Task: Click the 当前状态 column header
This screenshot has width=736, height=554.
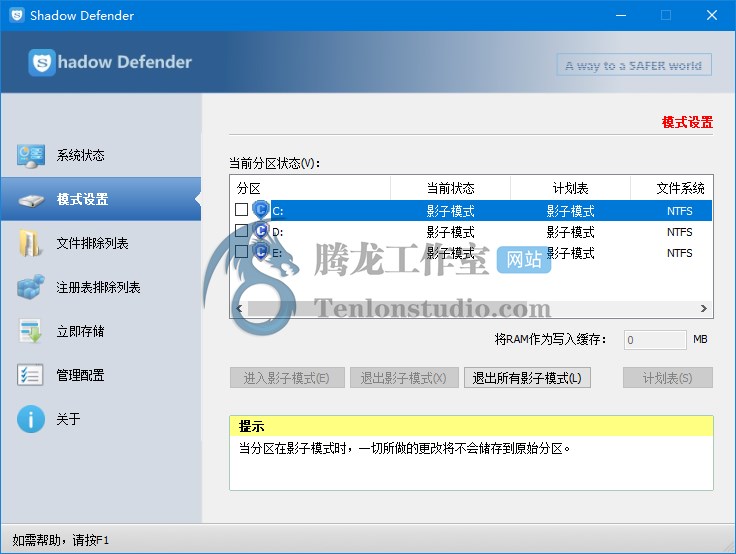Action: tap(451, 188)
